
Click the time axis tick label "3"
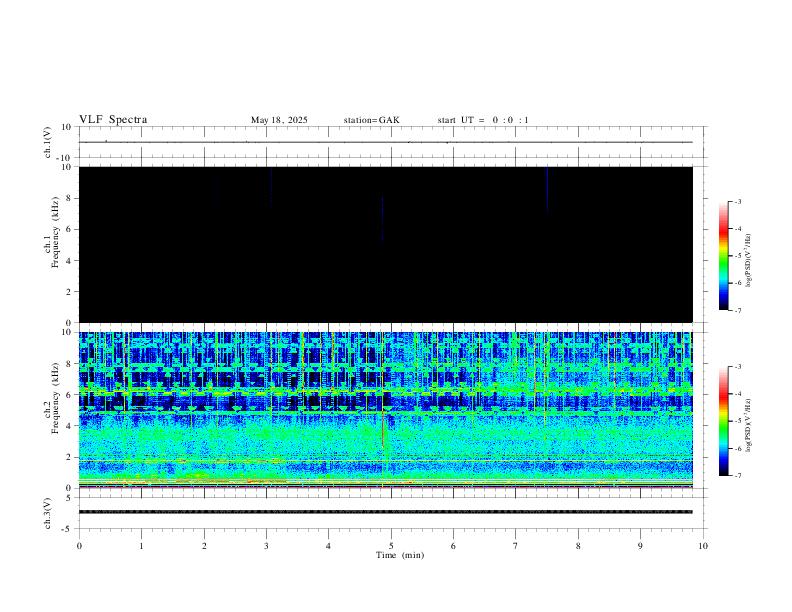266,546
